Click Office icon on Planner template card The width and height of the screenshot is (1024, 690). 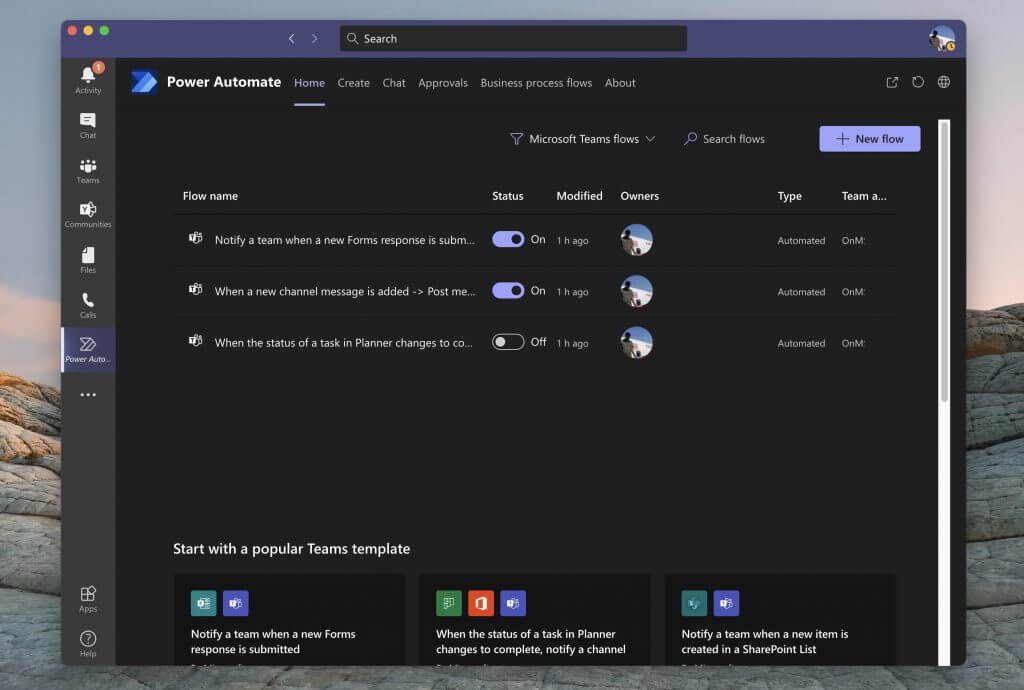click(x=481, y=603)
